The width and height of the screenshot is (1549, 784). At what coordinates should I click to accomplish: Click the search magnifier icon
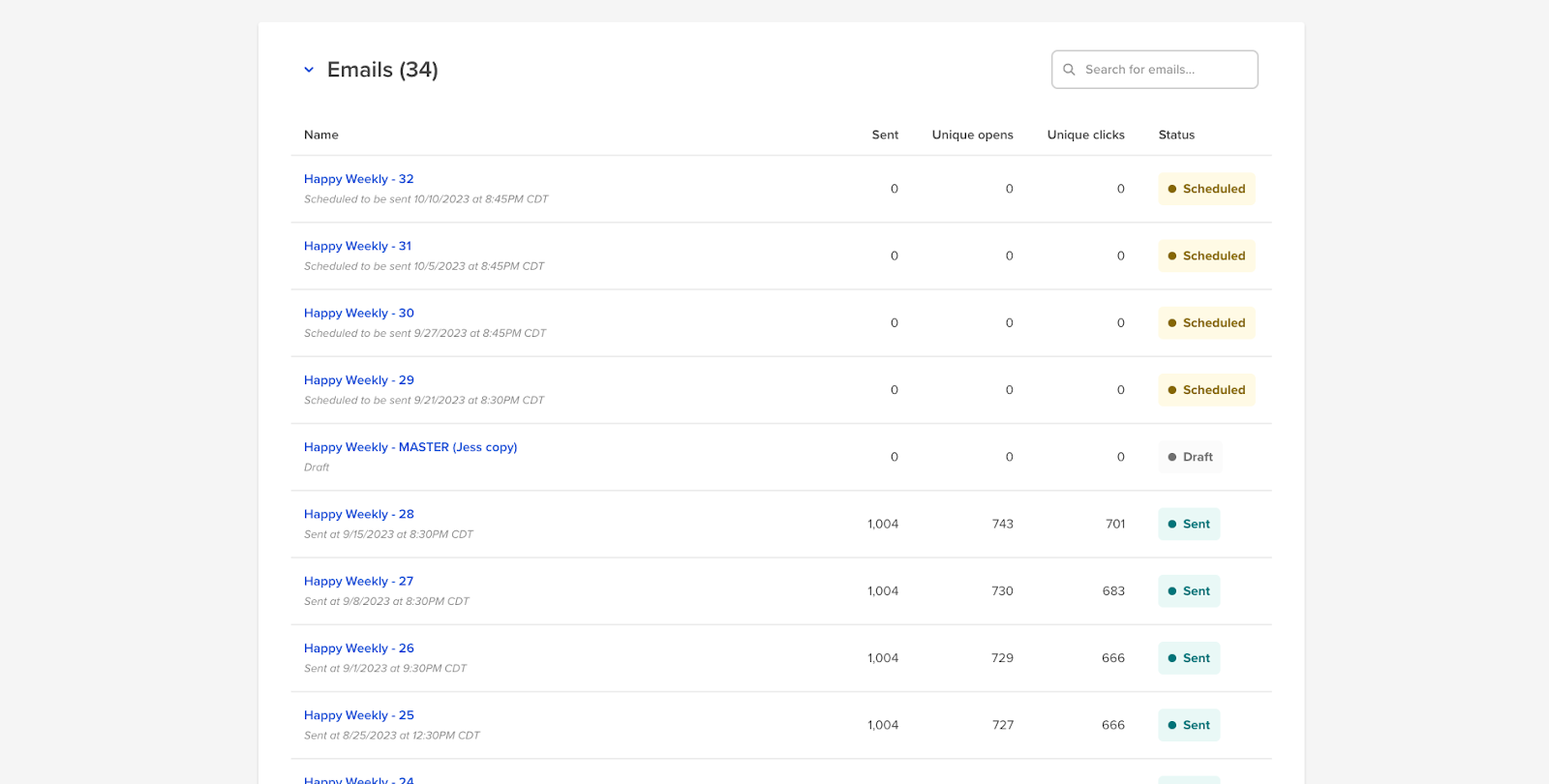coord(1069,70)
